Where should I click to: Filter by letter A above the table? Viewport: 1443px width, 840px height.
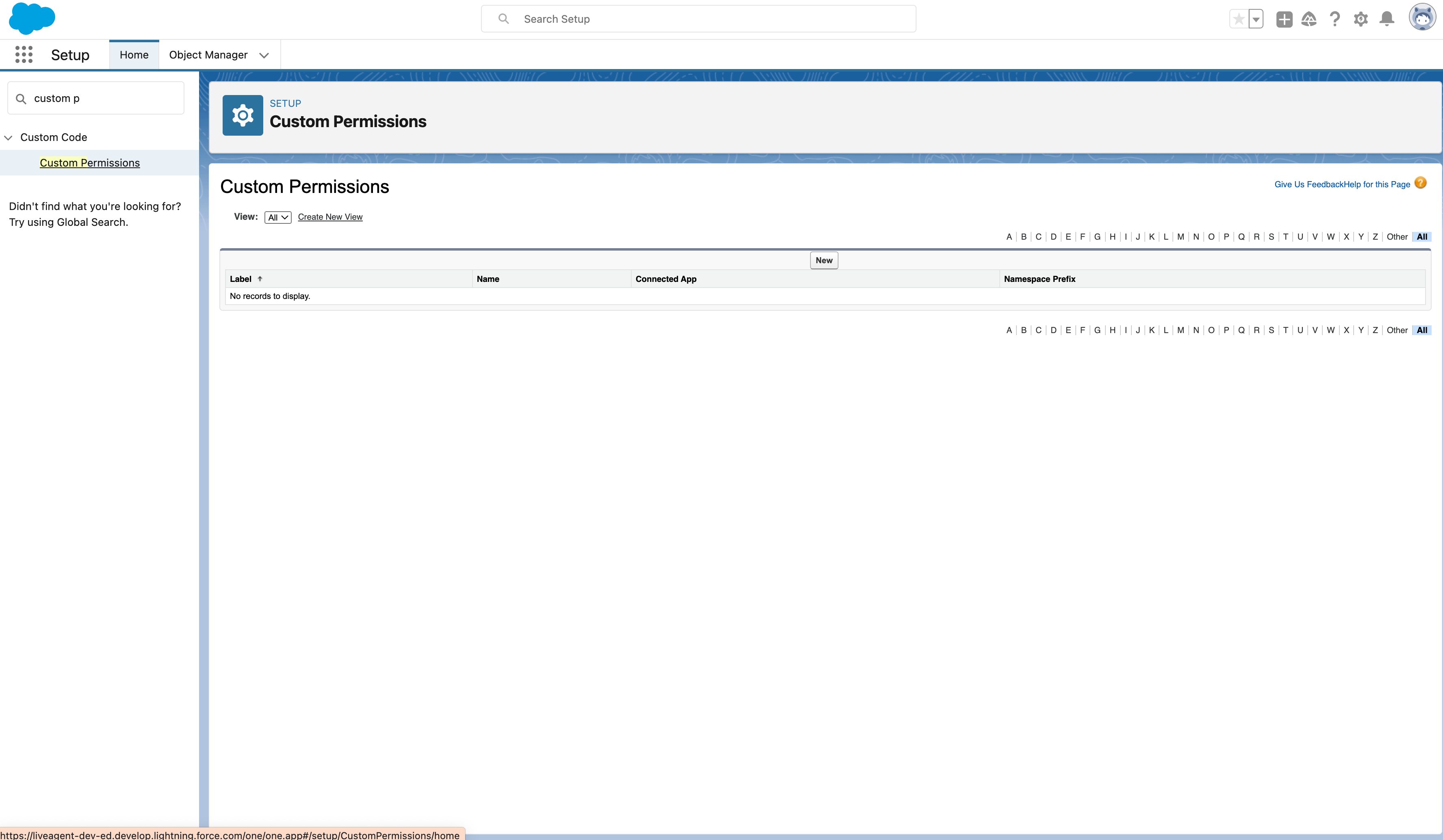click(x=1009, y=236)
